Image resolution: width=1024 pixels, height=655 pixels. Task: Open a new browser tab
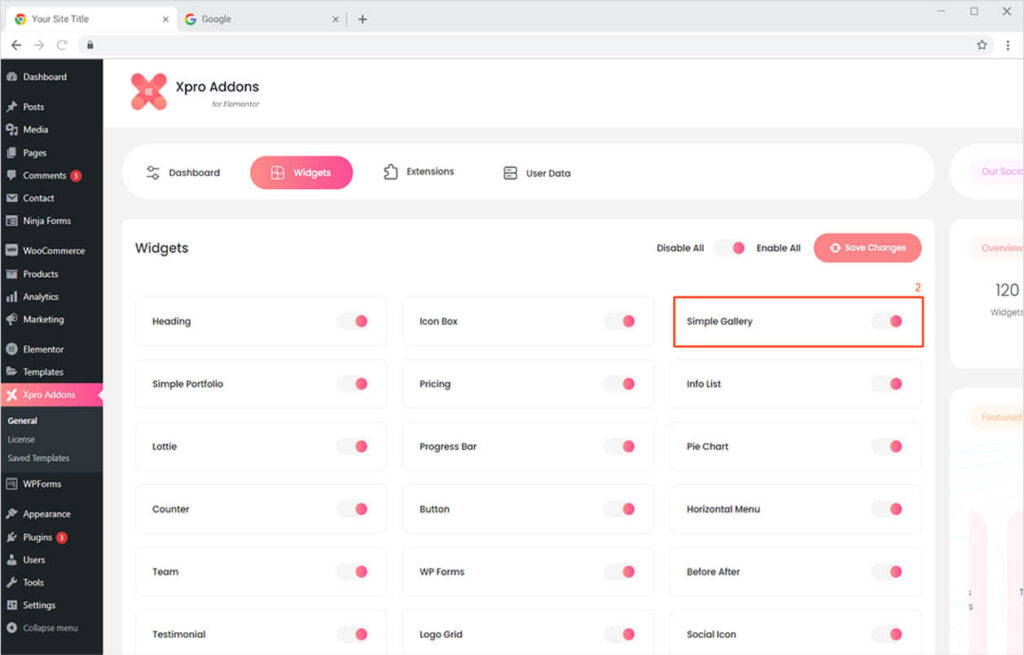[x=362, y=19]
